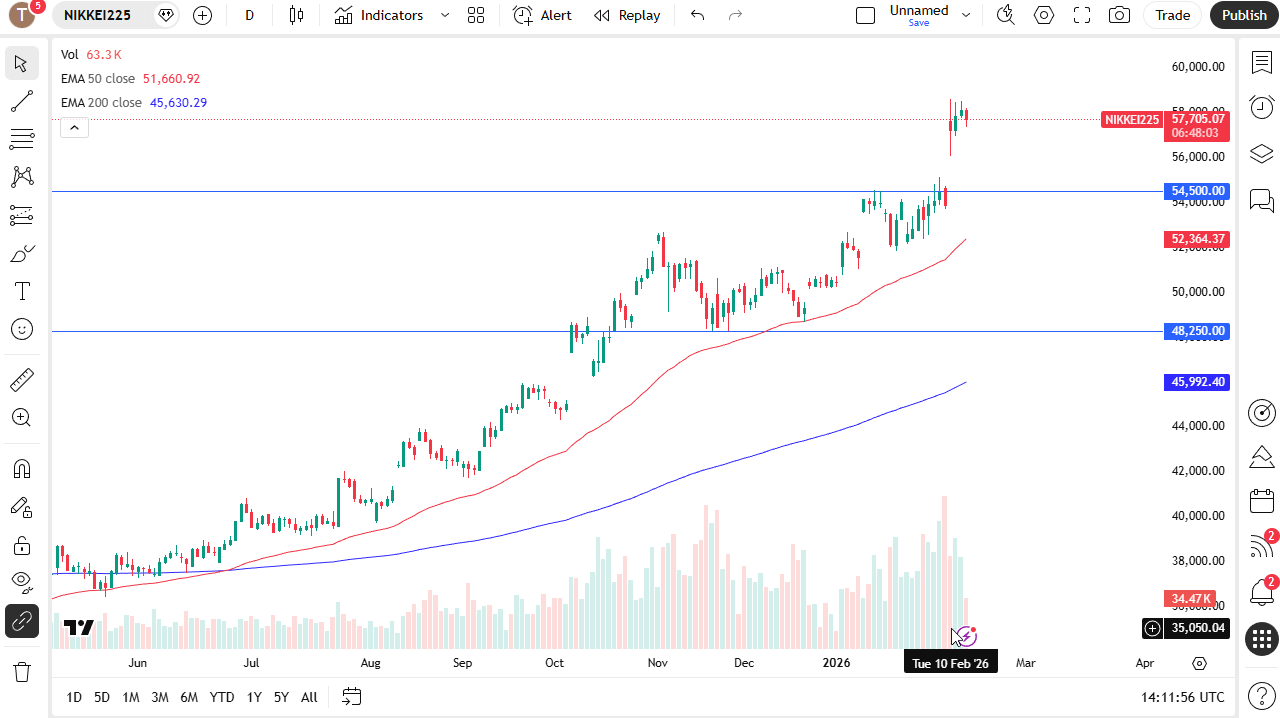Select the 1Y date range
The width and height of the screenshot is (1280, 718).
(x=254, y=697)
